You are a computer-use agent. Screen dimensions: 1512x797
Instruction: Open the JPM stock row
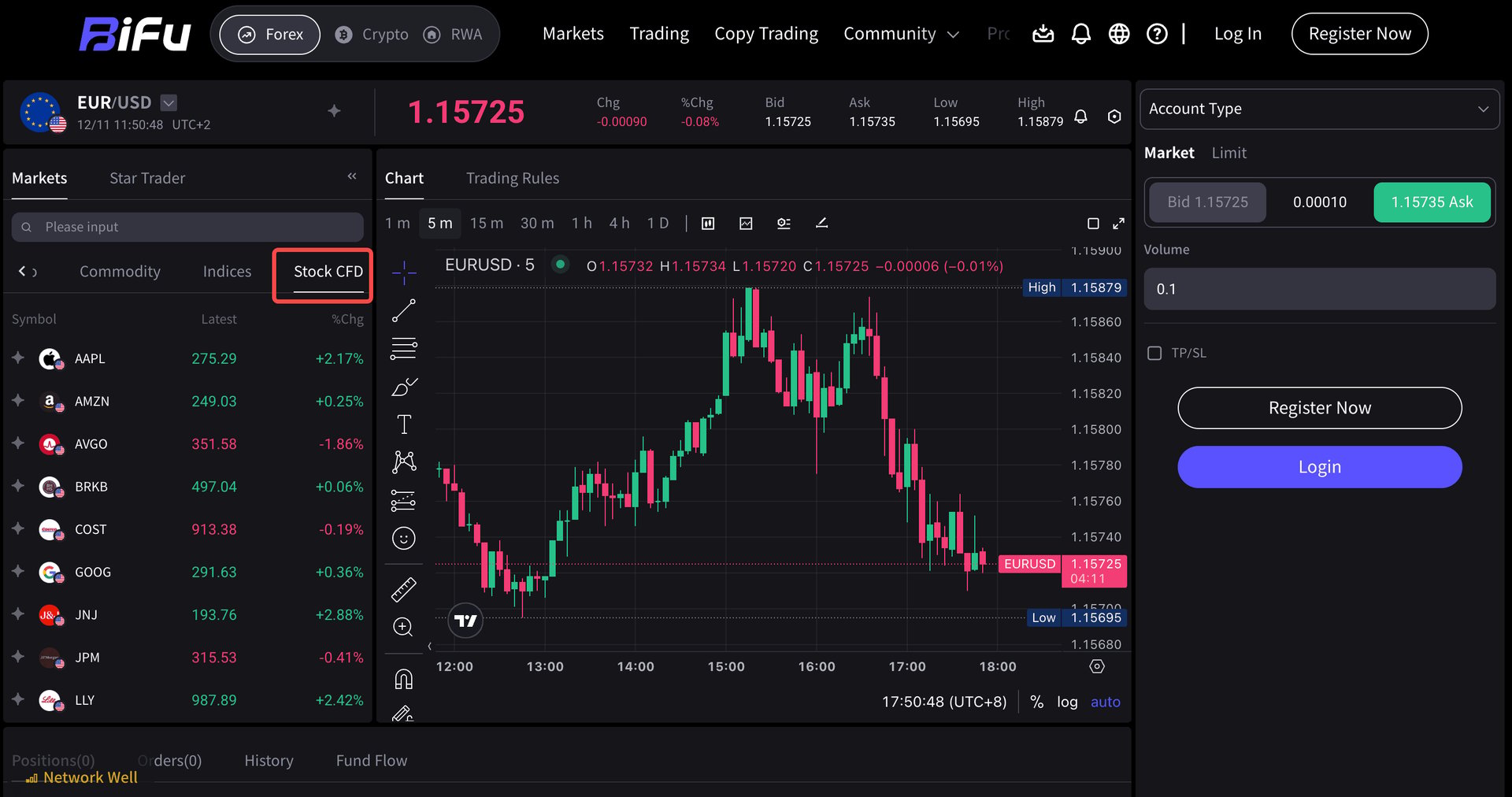pyautogui.click(x=187, y=658)
